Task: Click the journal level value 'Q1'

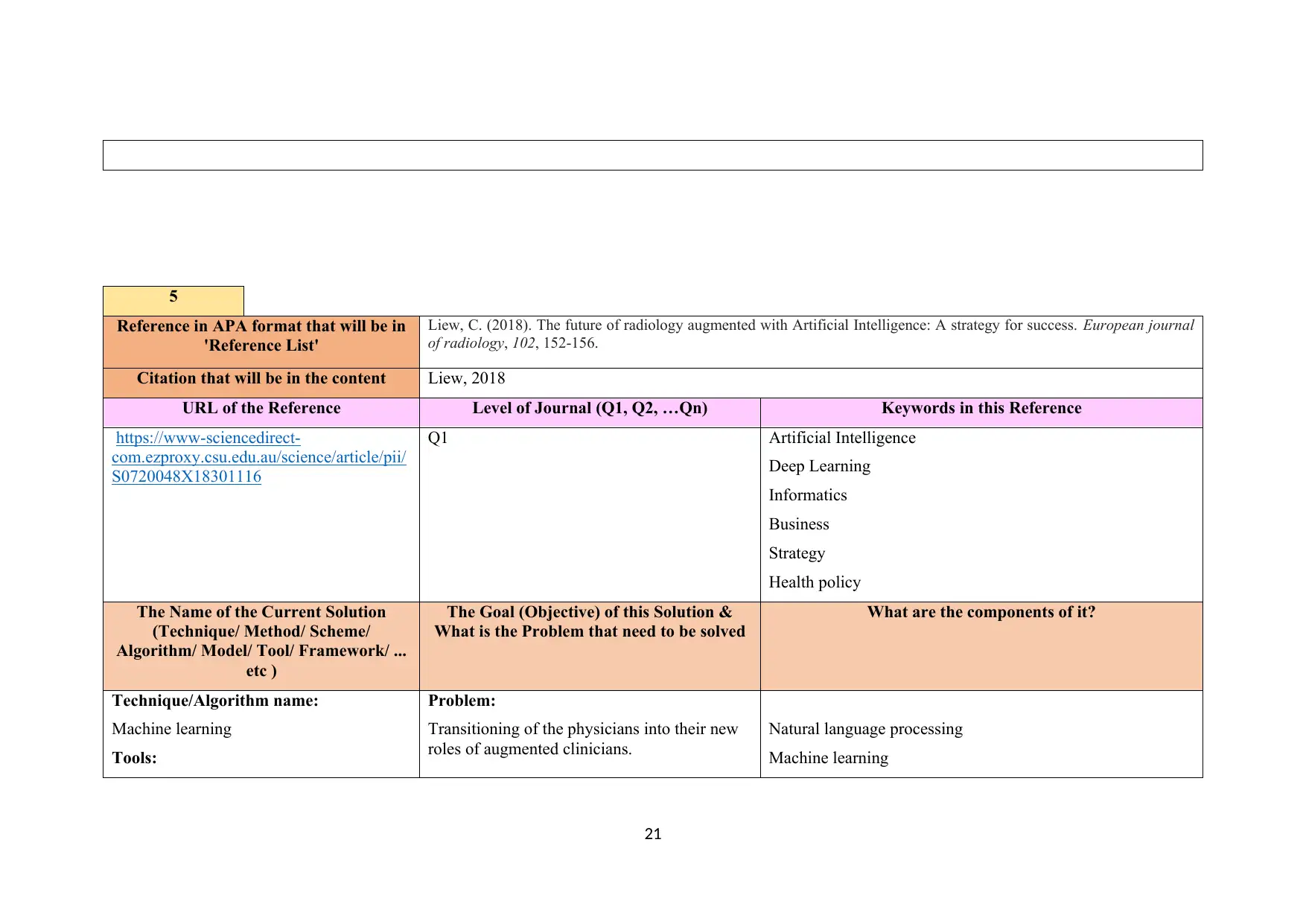Action: 438,438
